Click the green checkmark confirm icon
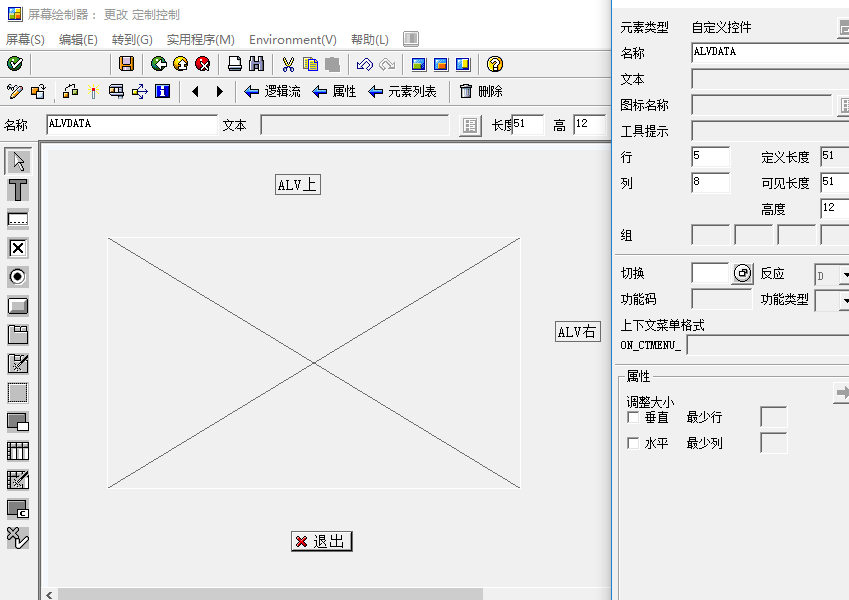 click(13, 63)
